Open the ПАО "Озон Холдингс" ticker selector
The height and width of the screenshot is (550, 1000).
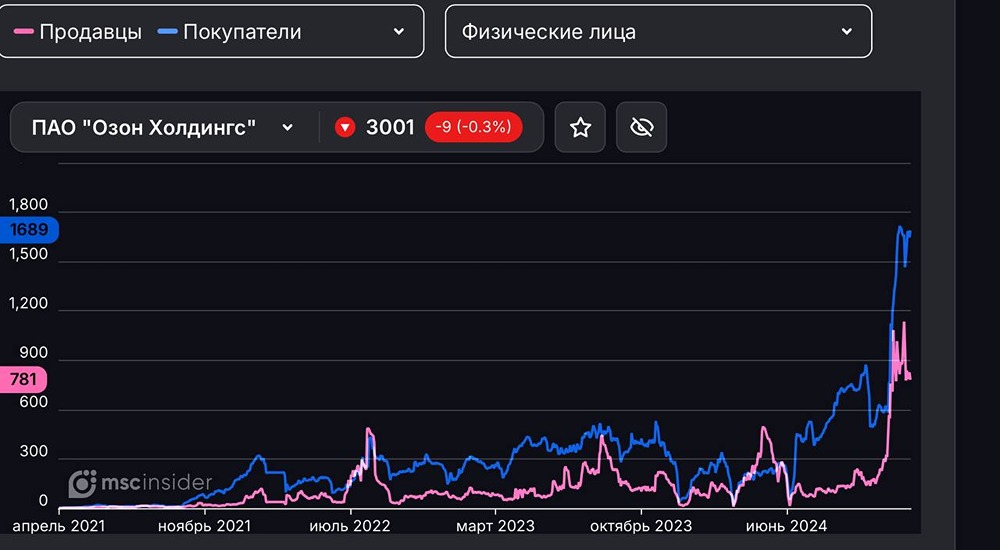tap(163, 127)
